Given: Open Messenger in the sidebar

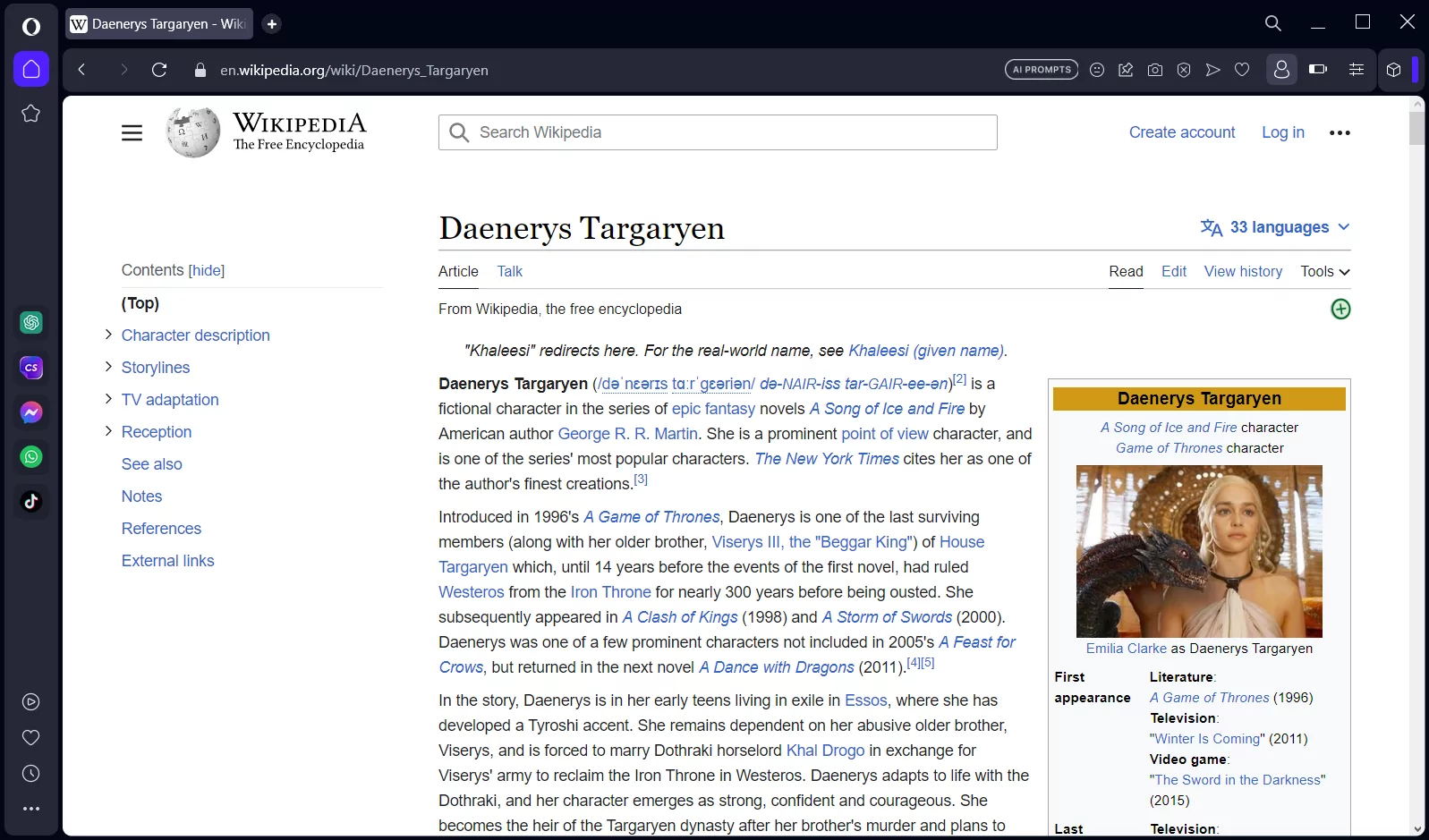Looking at the screenshot, I should pos(31,412).
